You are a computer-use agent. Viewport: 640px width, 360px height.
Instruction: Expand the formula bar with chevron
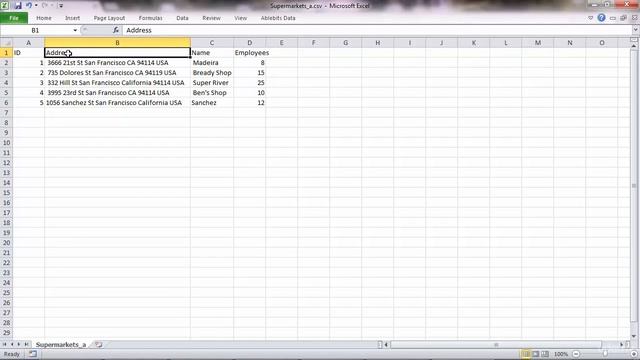tap(635, 30)
